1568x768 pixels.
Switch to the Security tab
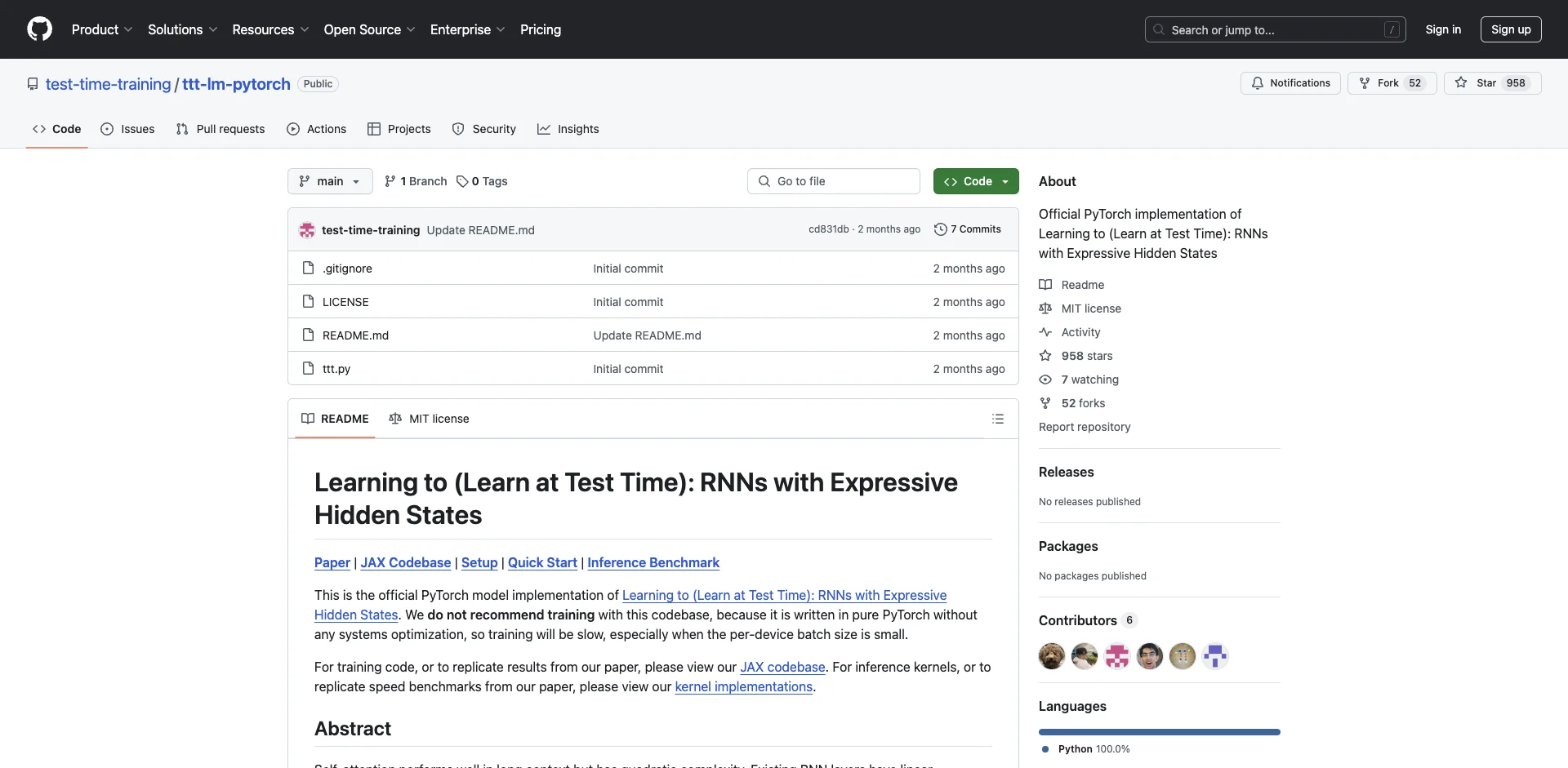click(x=484, y=129)
